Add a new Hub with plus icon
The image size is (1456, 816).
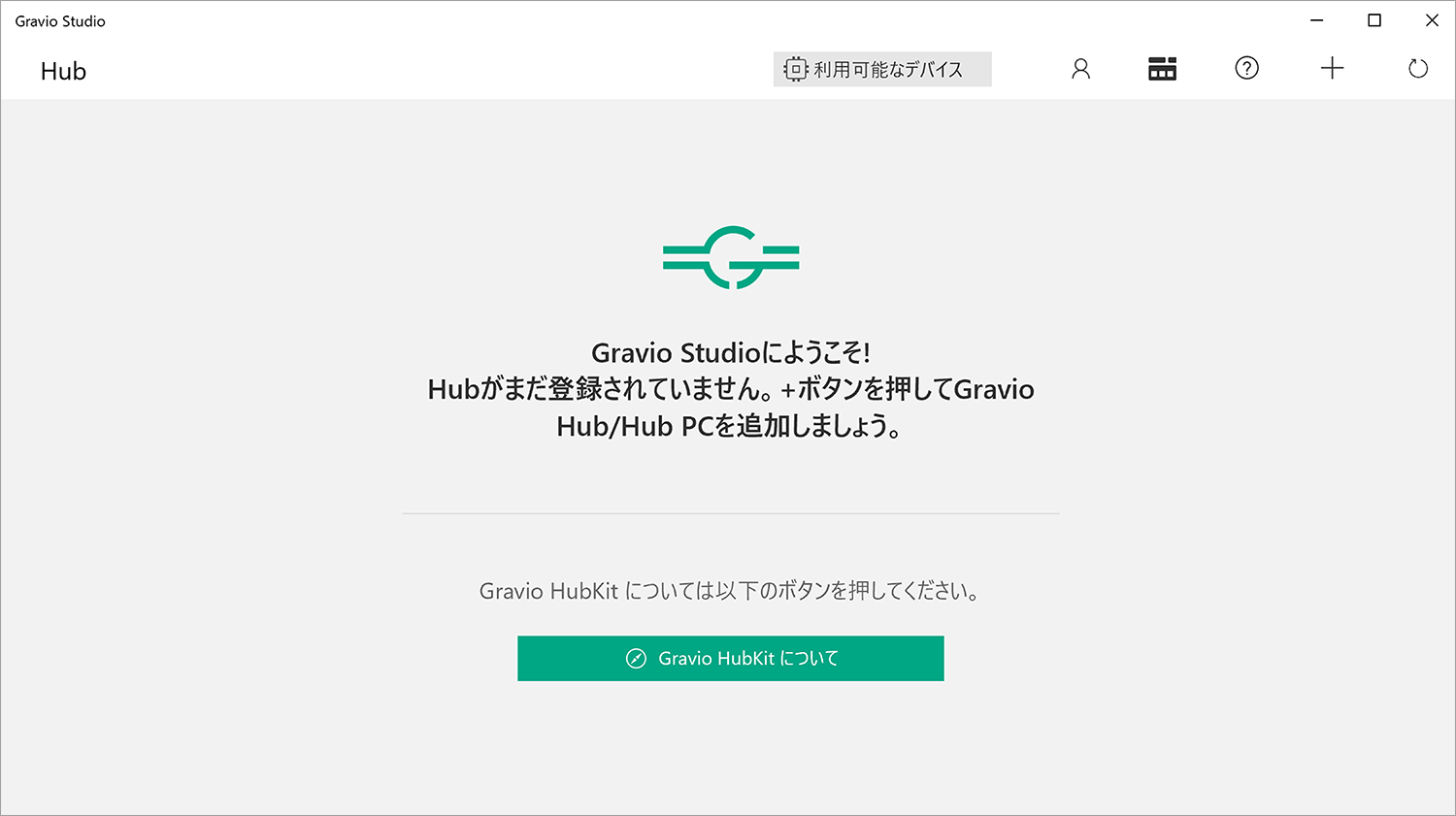pos(1332,68)
